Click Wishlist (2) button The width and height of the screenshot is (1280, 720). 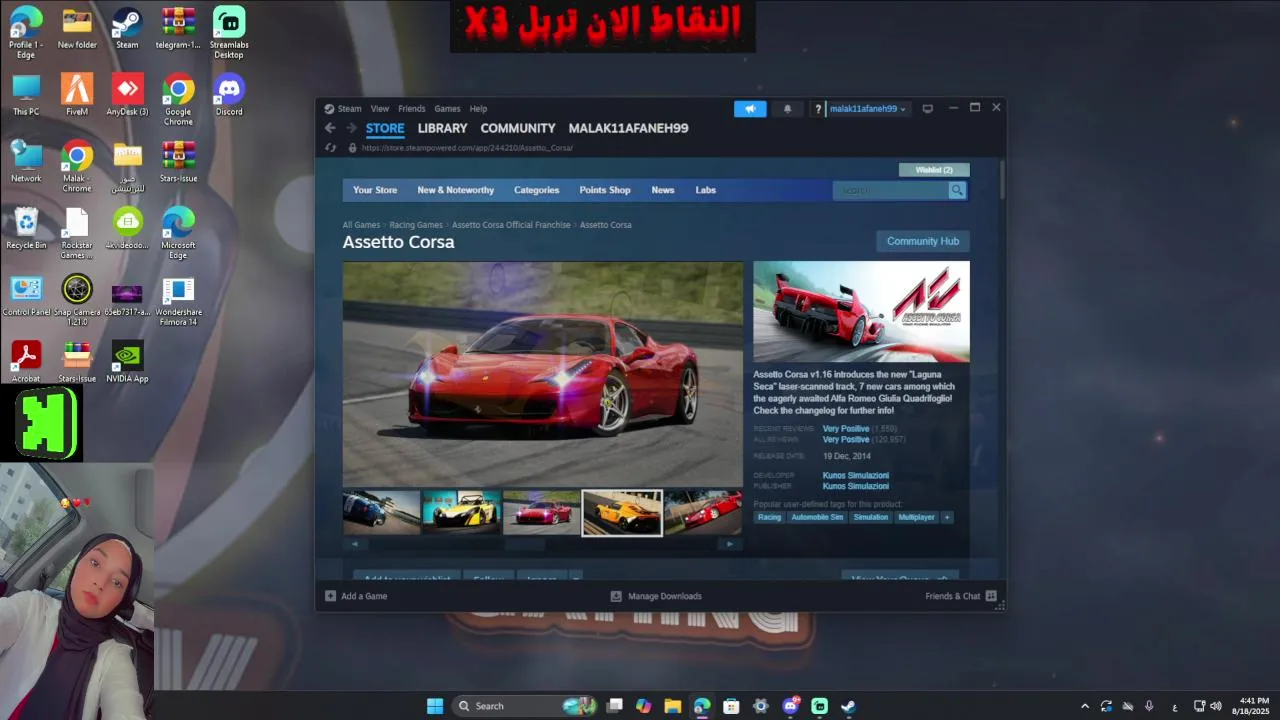pos(934,170)
